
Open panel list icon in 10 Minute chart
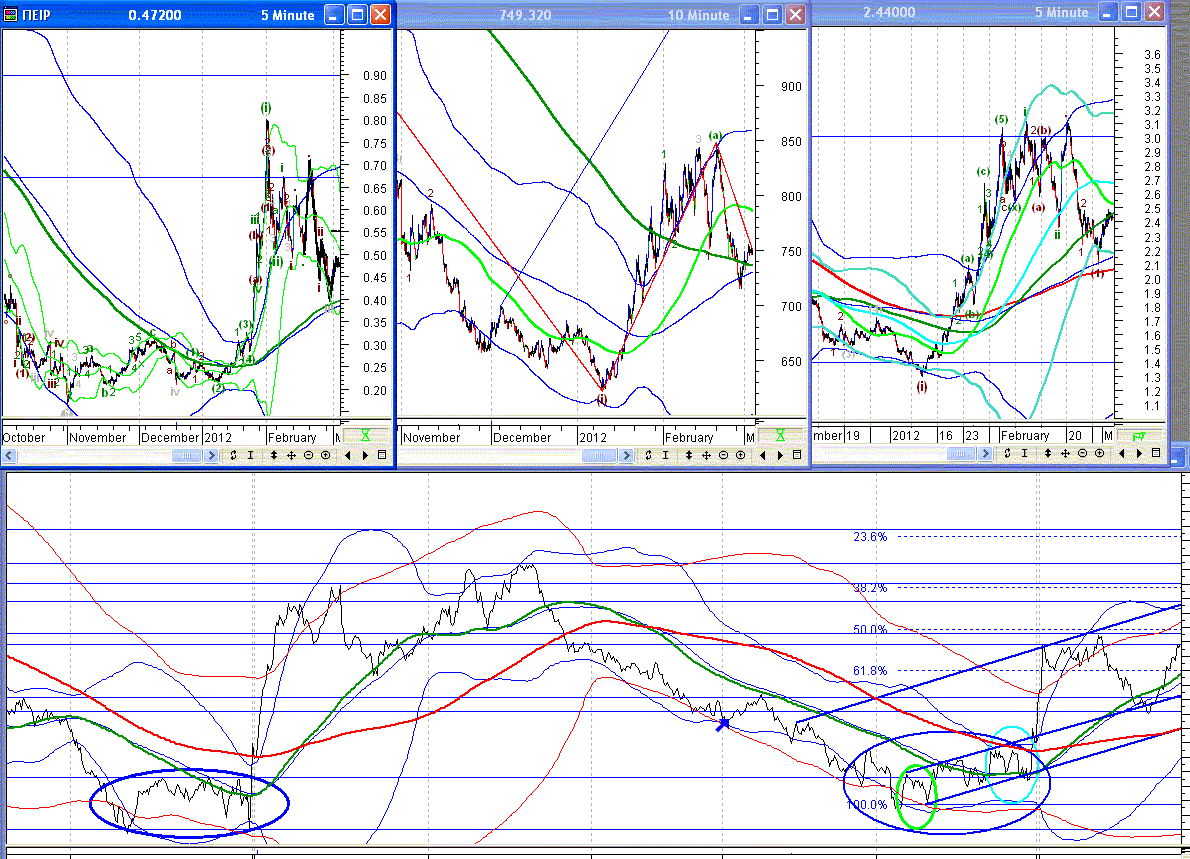(797, 455)
